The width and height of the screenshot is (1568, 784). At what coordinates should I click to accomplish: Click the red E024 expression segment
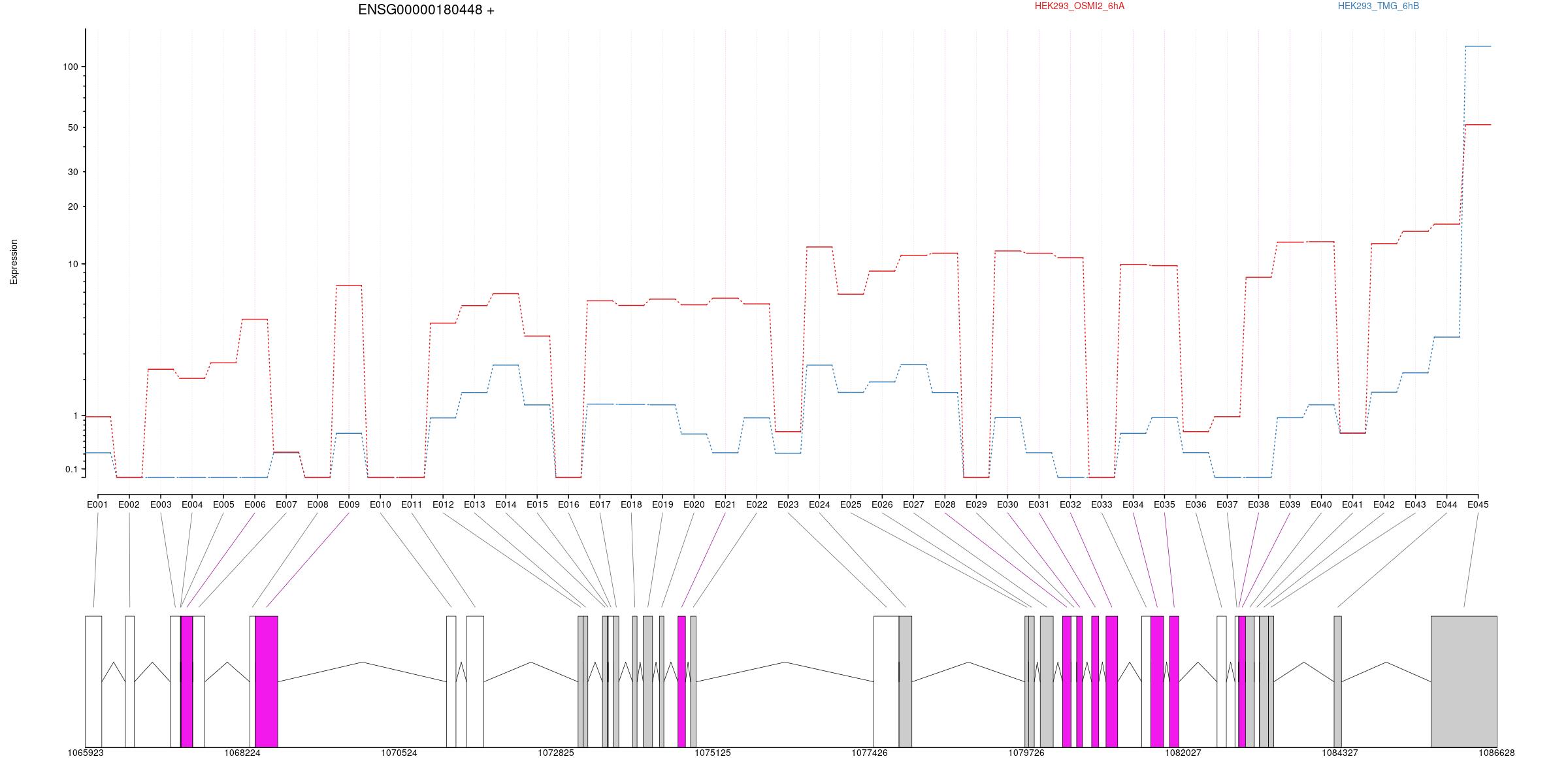tap(819, 247)
